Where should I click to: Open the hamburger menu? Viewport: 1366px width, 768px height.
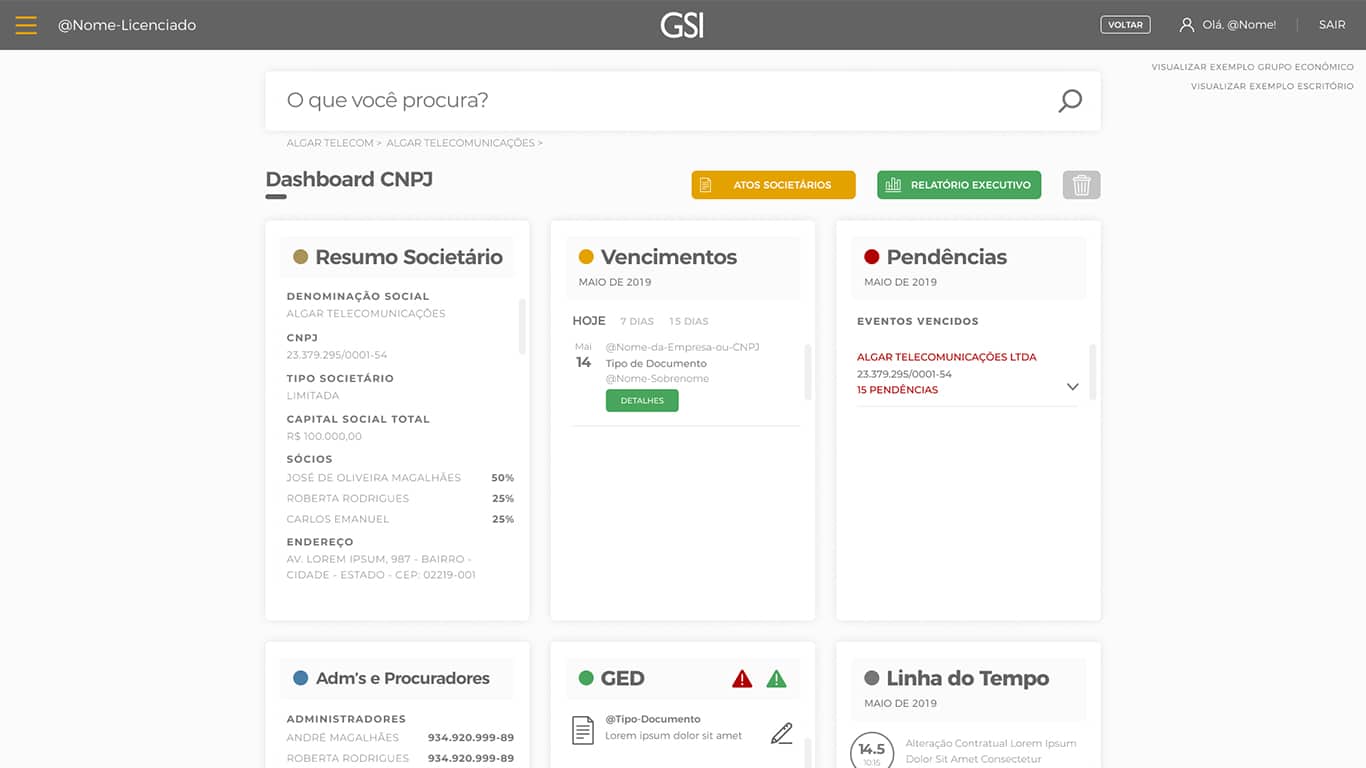tap(26, 25)
